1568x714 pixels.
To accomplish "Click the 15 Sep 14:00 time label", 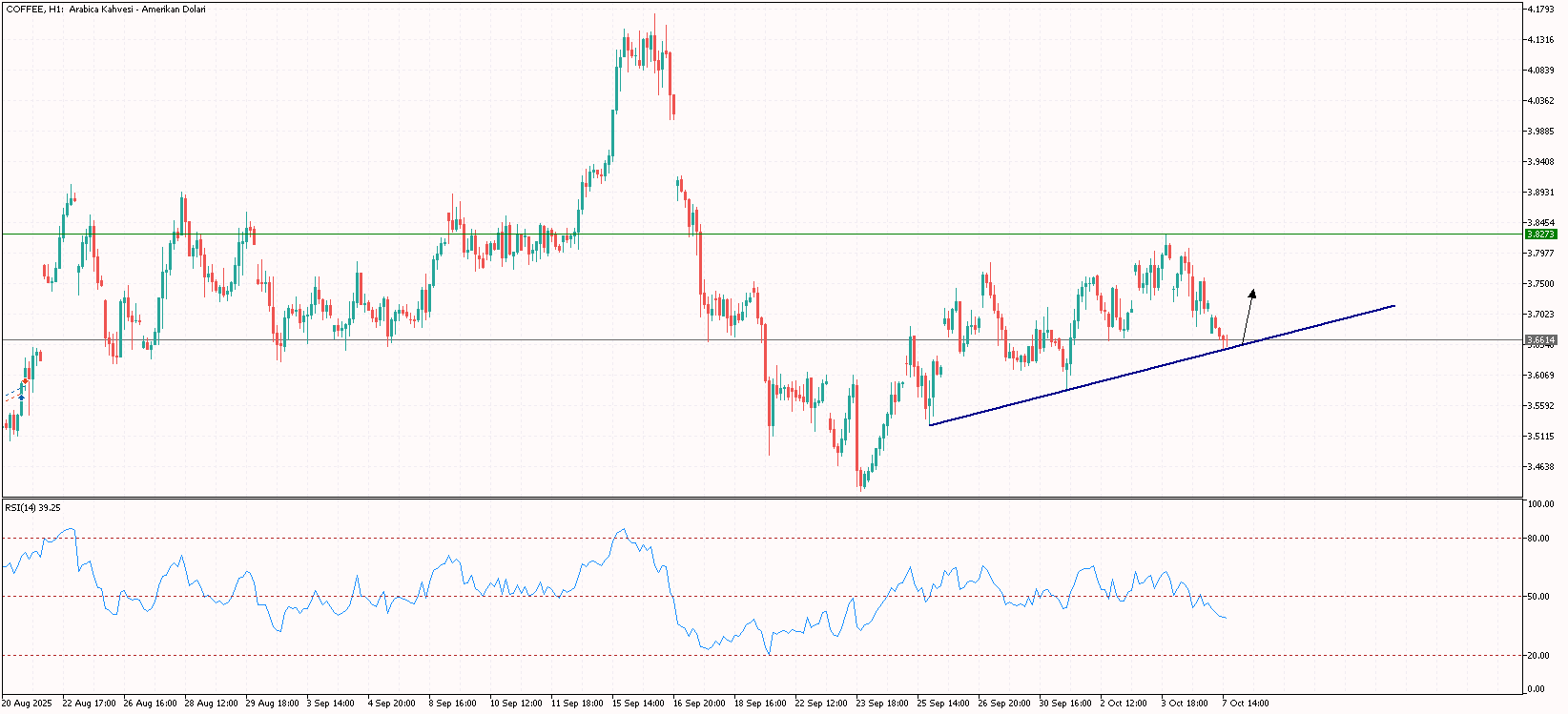I will (x=638, y=704).
